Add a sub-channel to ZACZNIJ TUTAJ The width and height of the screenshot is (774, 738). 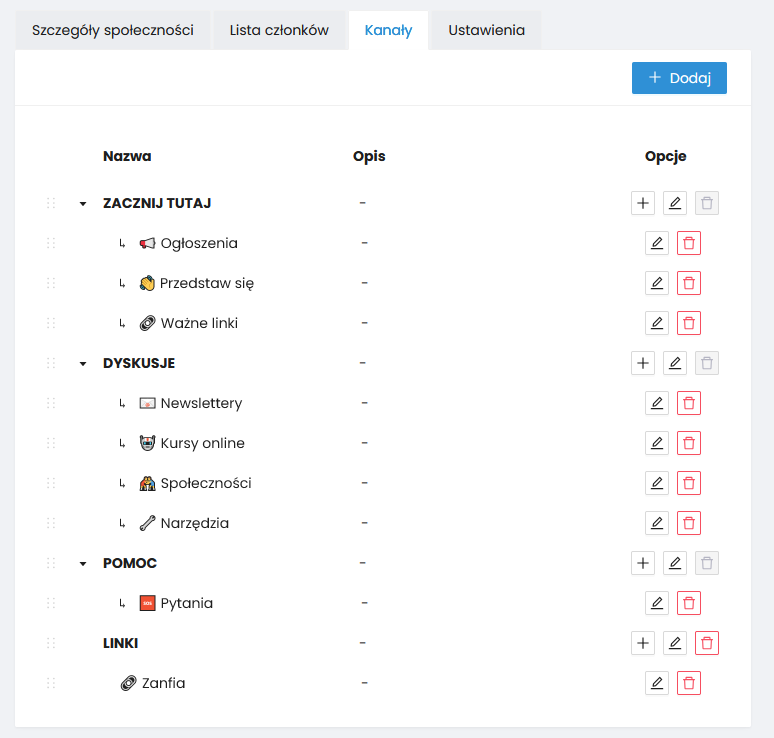tap(643, 203)
